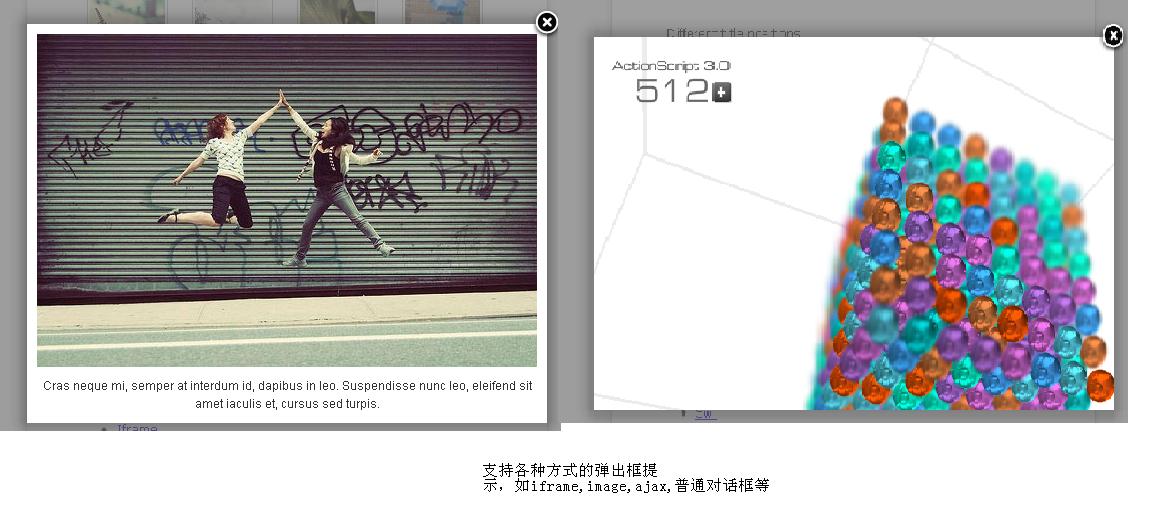This screenshot has width=1153, height=530.
Task: Click the 'ActionScript 3.0' label
Action: [x=671, y=66]
